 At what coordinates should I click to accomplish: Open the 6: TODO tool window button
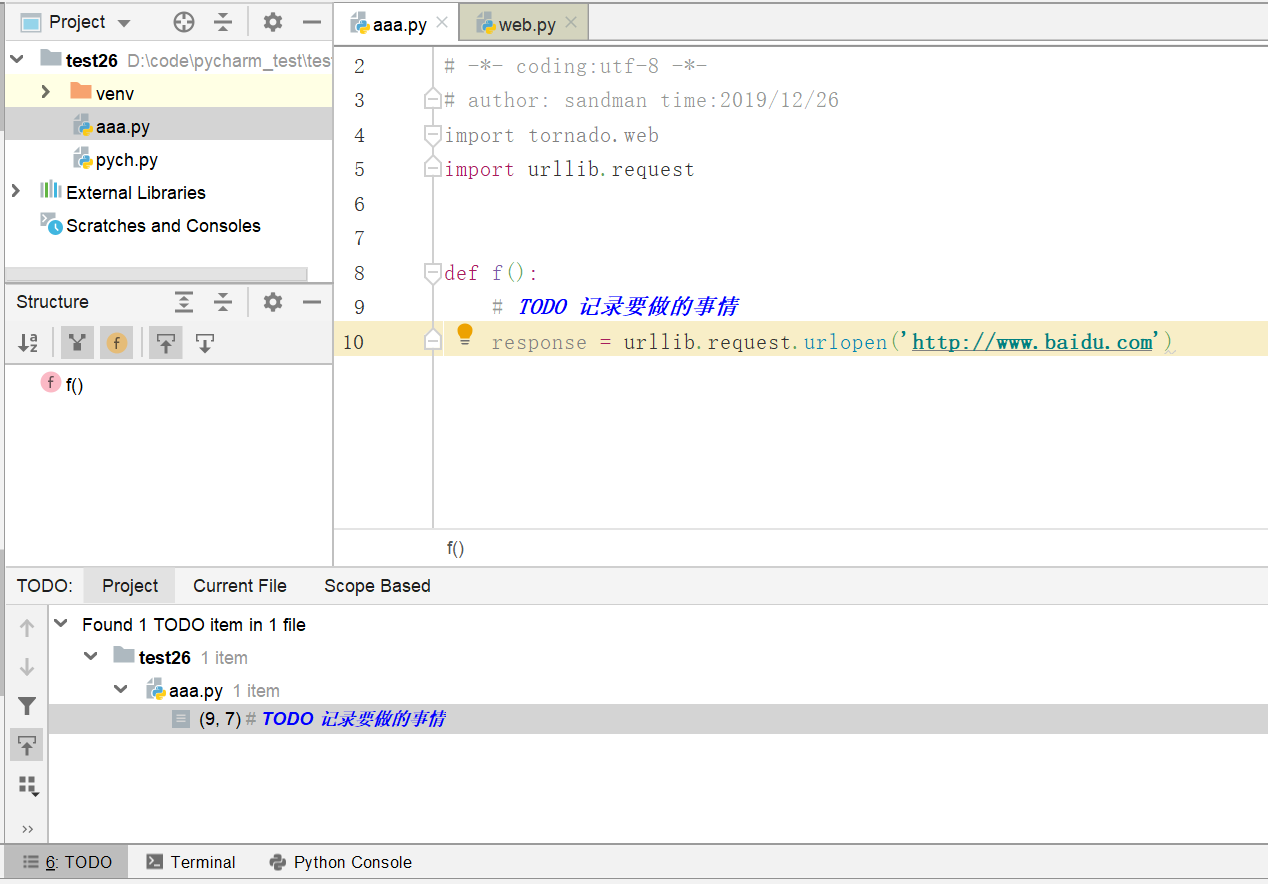pyautogui.click(x=67, y=862)
